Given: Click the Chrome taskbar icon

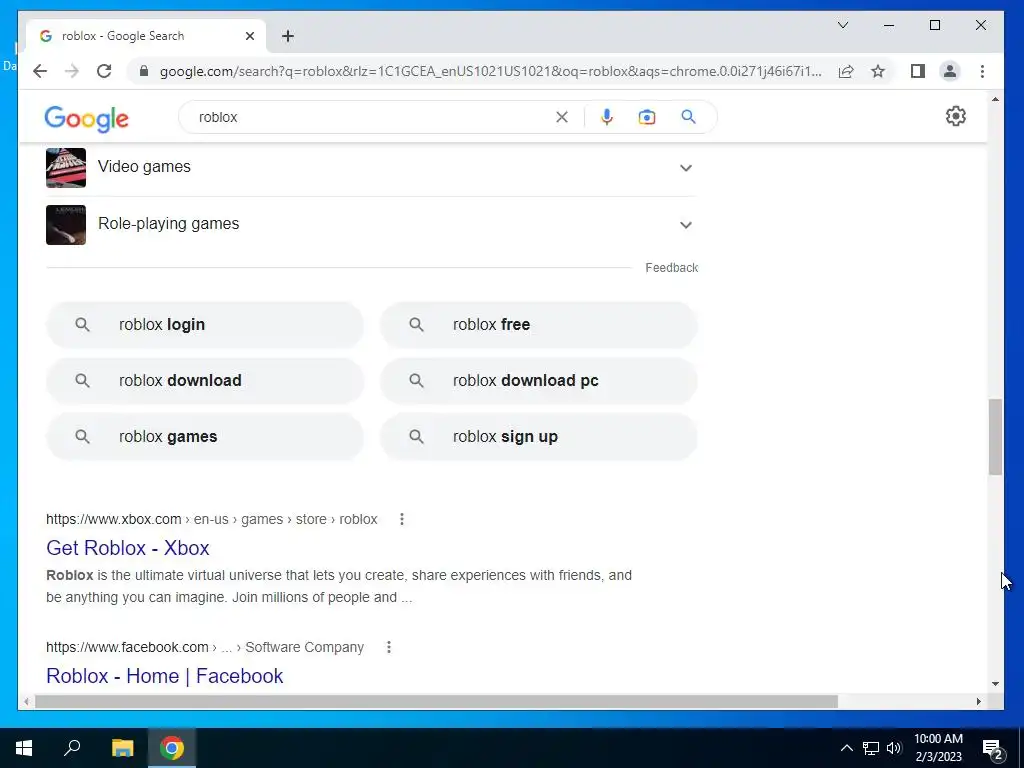Looking at the screenshot, I should [172, 748].
